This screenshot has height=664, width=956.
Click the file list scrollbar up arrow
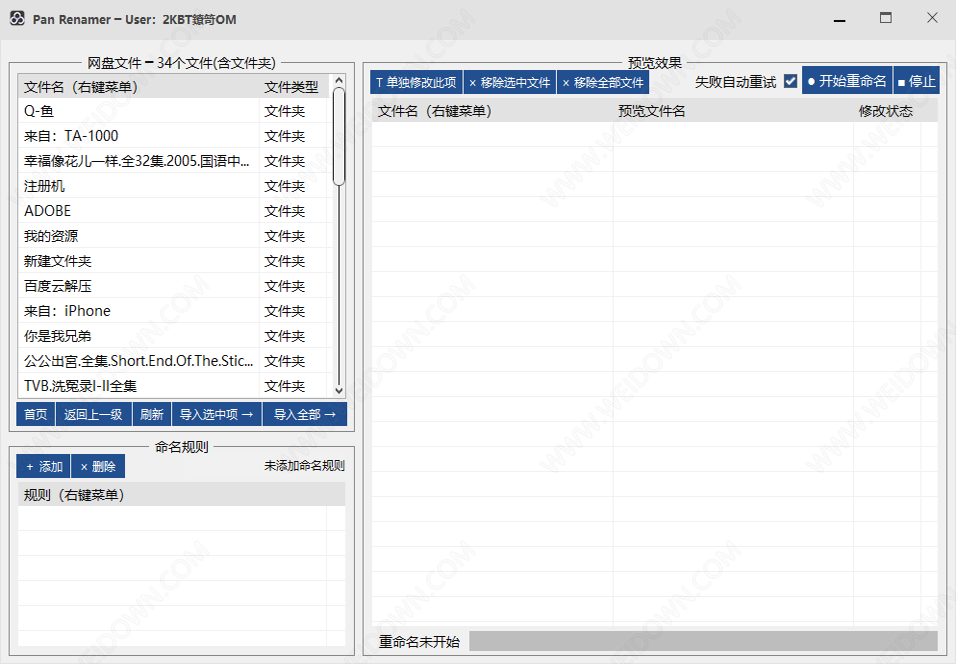click(x=339, y=80)
